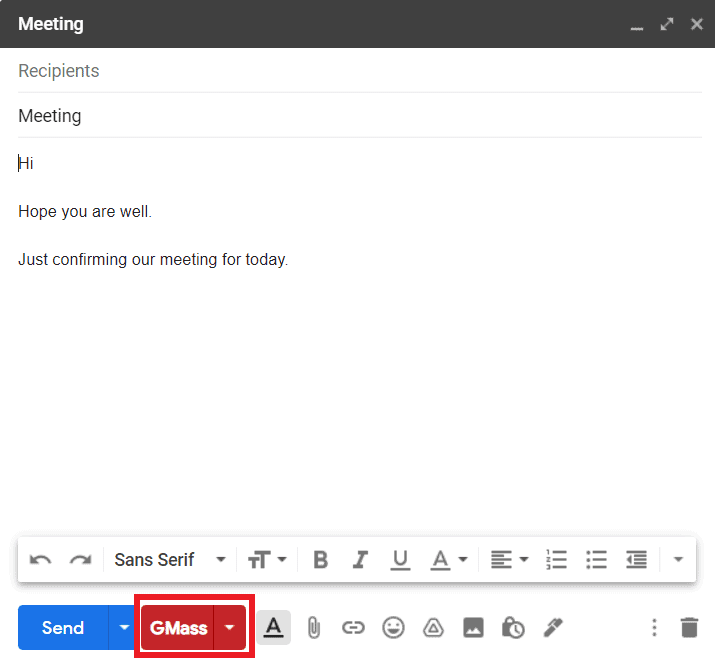Click the blue Send button
715x662 pixels.
[x=63, y=628]
